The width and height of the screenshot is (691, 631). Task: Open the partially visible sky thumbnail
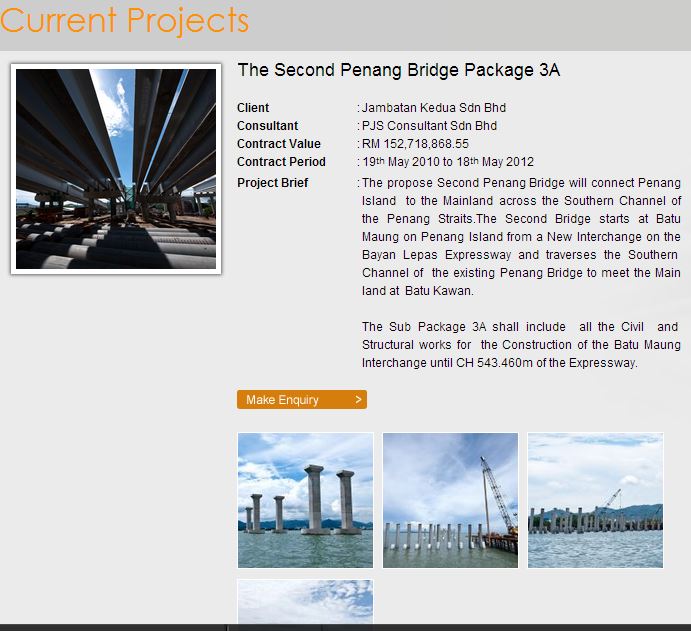[305, 601]
